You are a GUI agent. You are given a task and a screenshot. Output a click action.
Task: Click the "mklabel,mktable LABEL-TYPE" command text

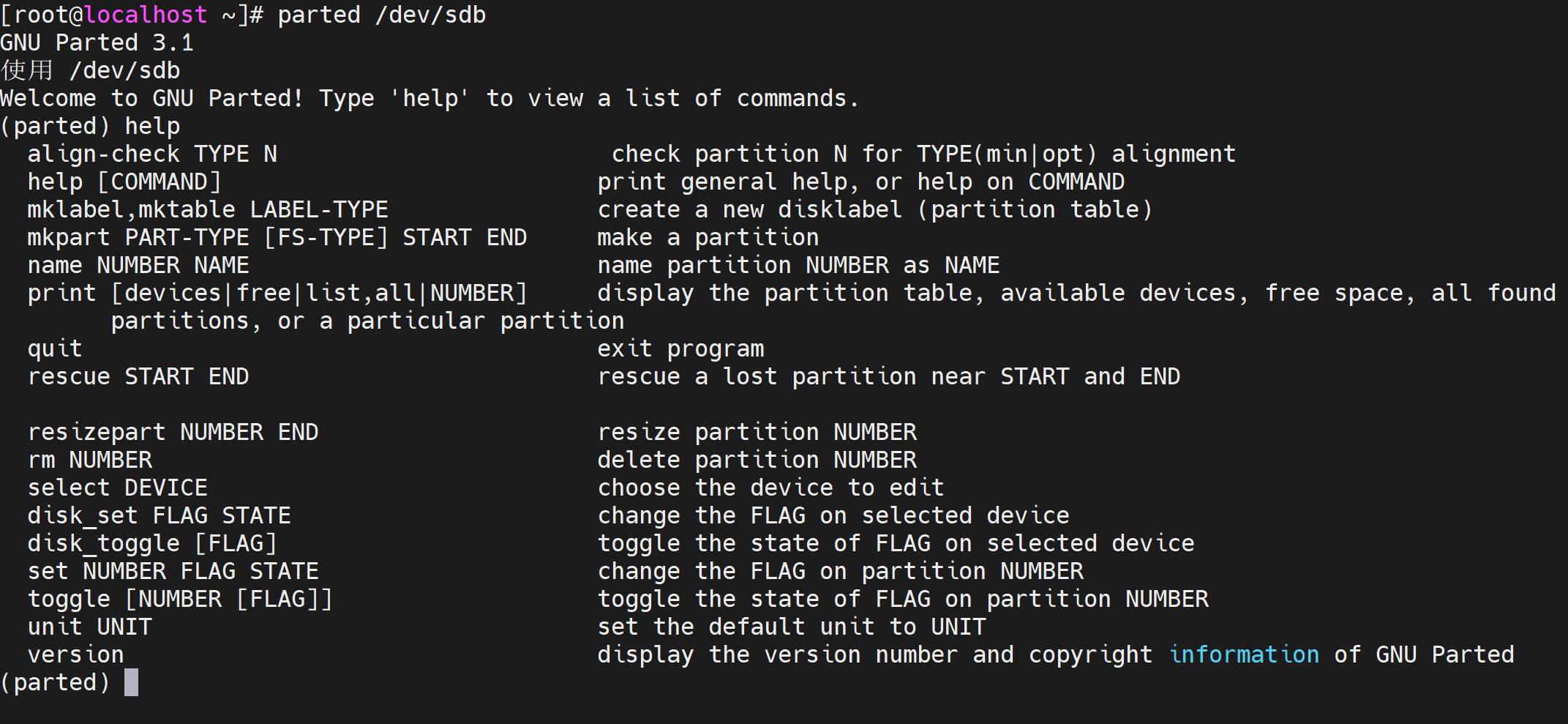point(208,209)
